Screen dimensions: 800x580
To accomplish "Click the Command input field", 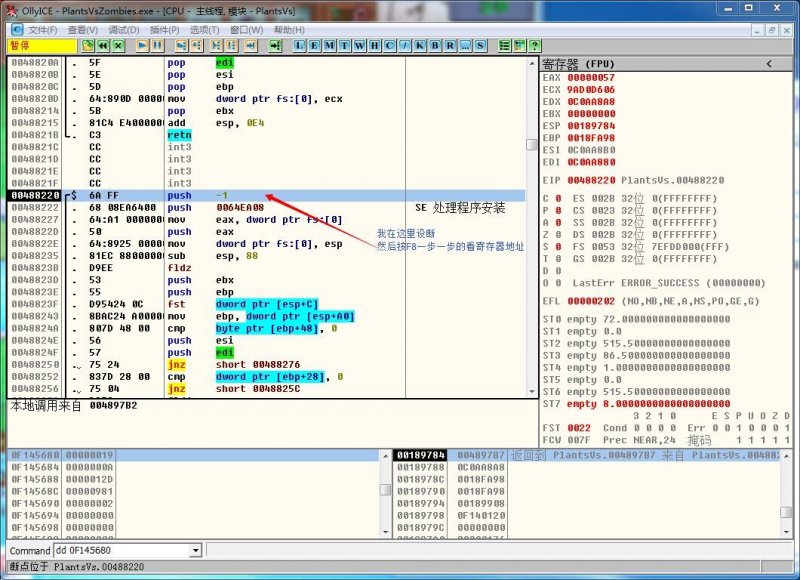I will [x=122, y=550].
